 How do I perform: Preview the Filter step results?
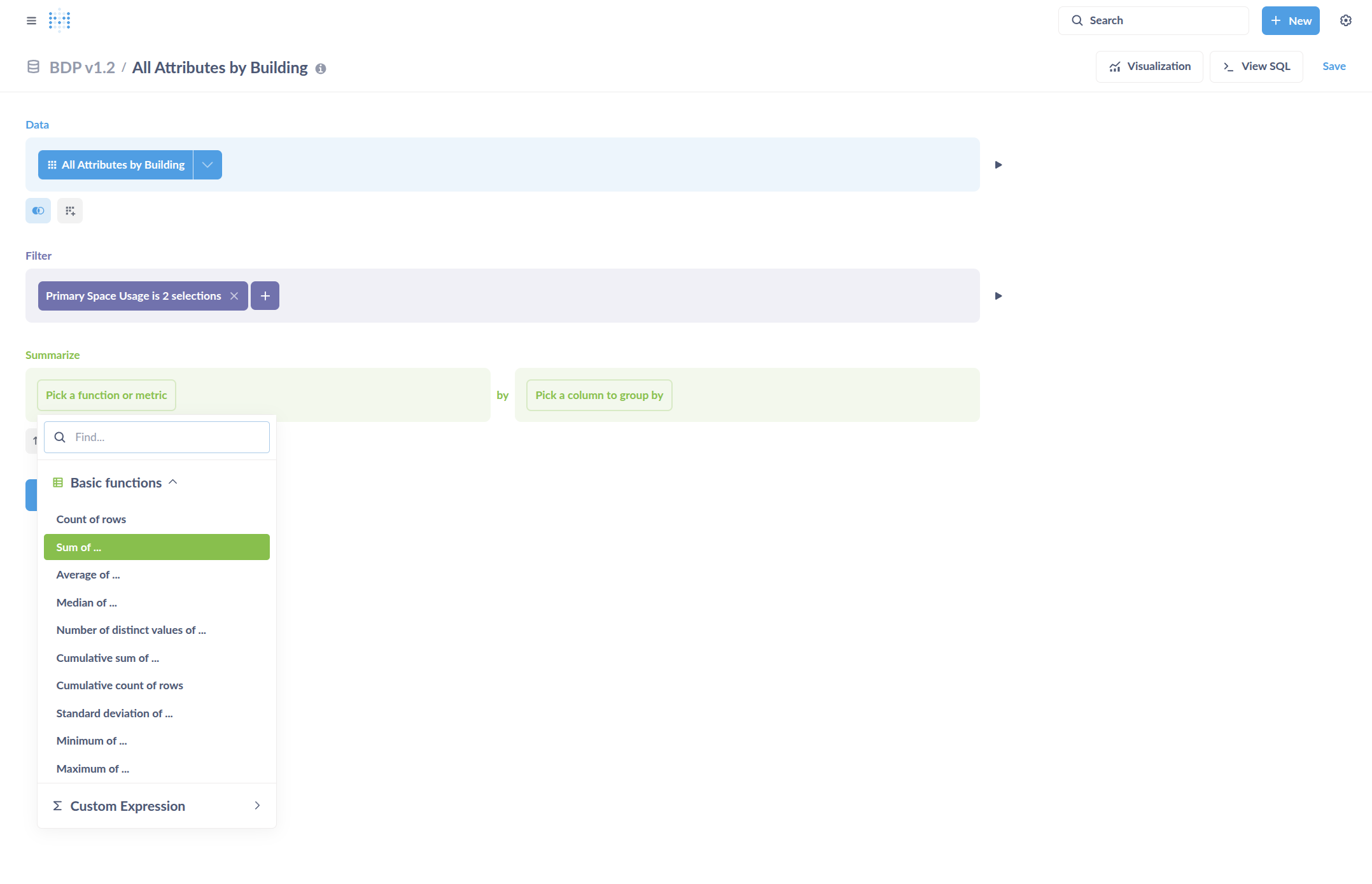(998, 296)
